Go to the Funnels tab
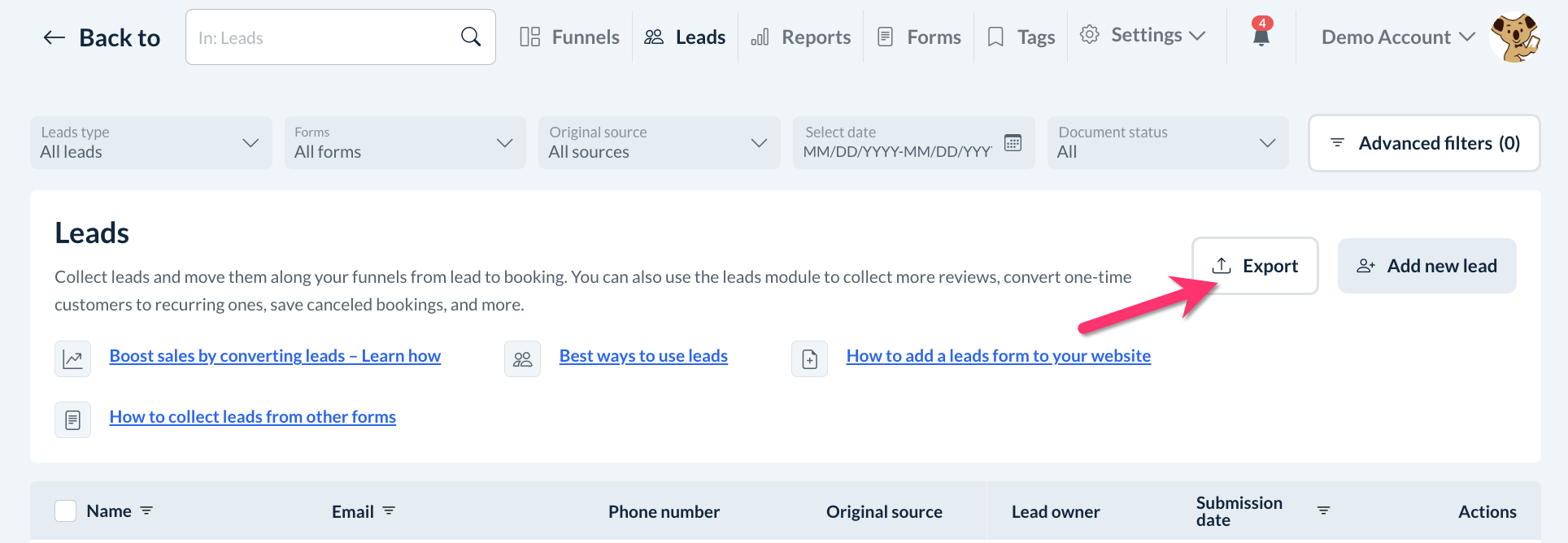The height and width of the screenshot is (543, 1568). pos(570,37)
